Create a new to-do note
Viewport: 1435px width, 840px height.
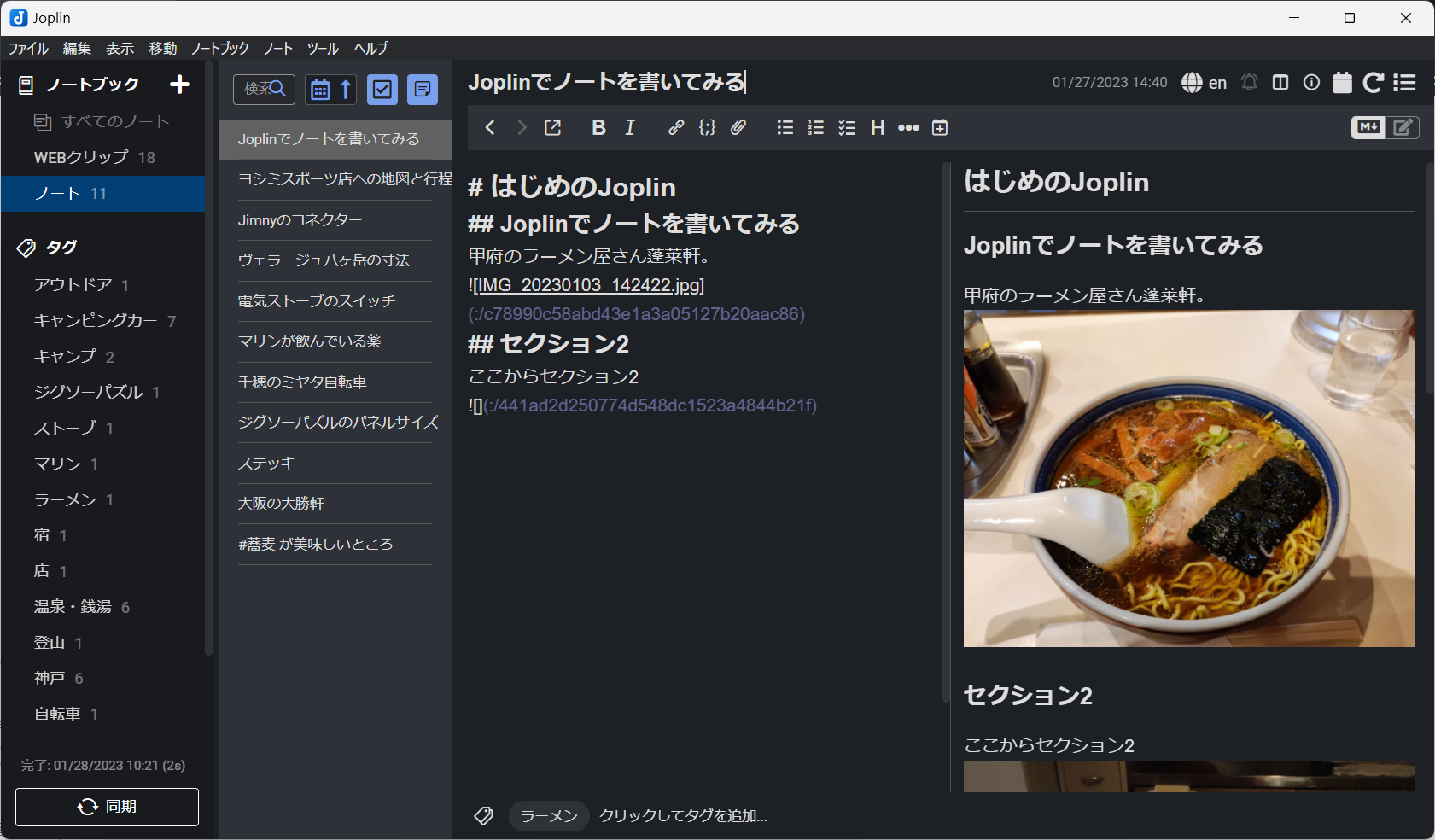point(382,89)
